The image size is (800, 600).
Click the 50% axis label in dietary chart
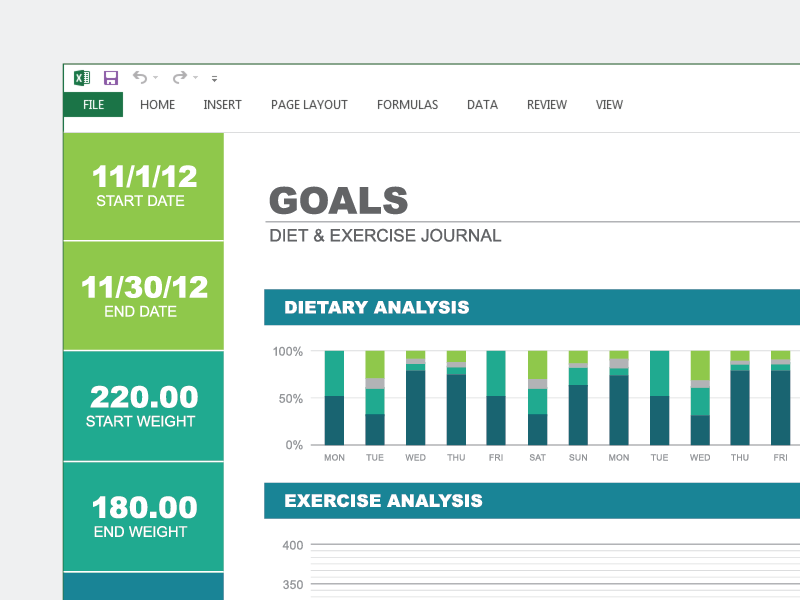tap(291, 398)
